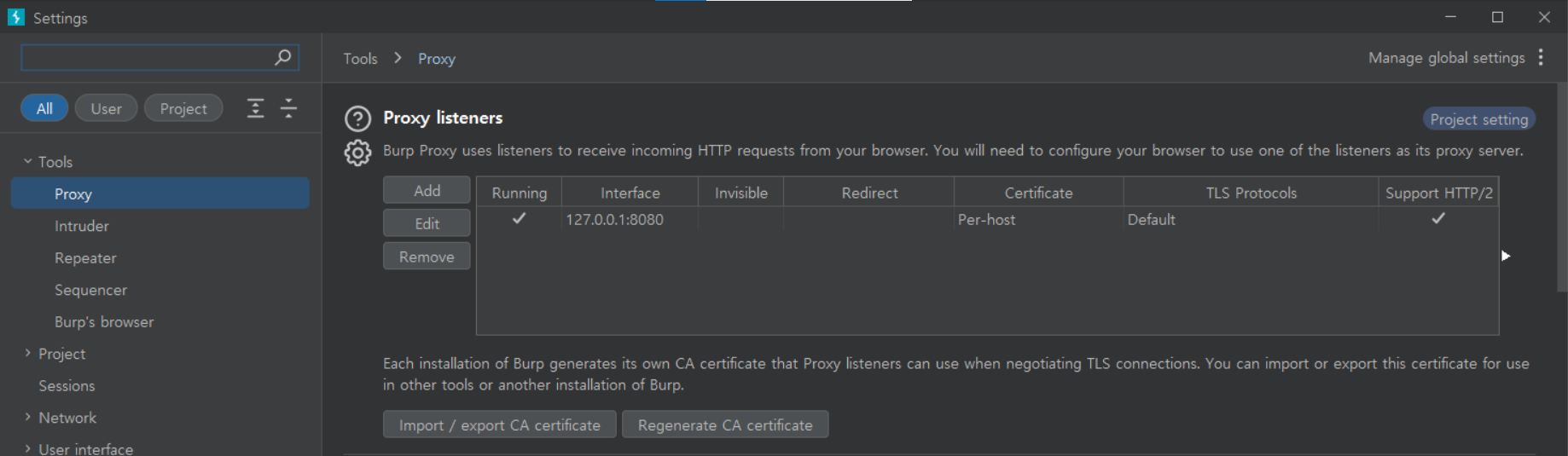Click Tools in the breadcrumb

(x=360, y=58)
